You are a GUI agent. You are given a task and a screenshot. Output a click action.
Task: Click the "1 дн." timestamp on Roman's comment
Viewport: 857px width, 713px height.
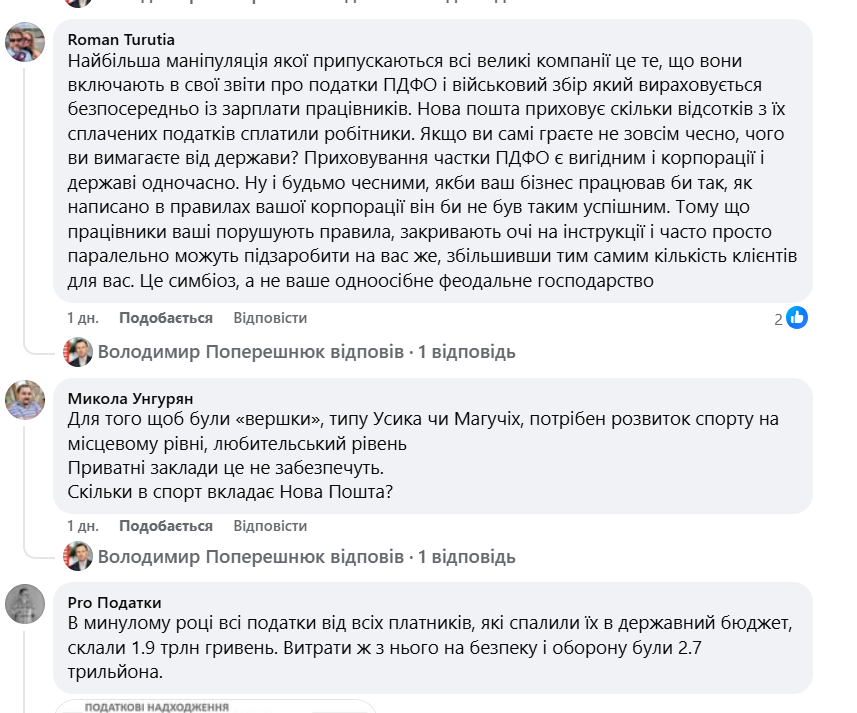[x=83, y=318]
